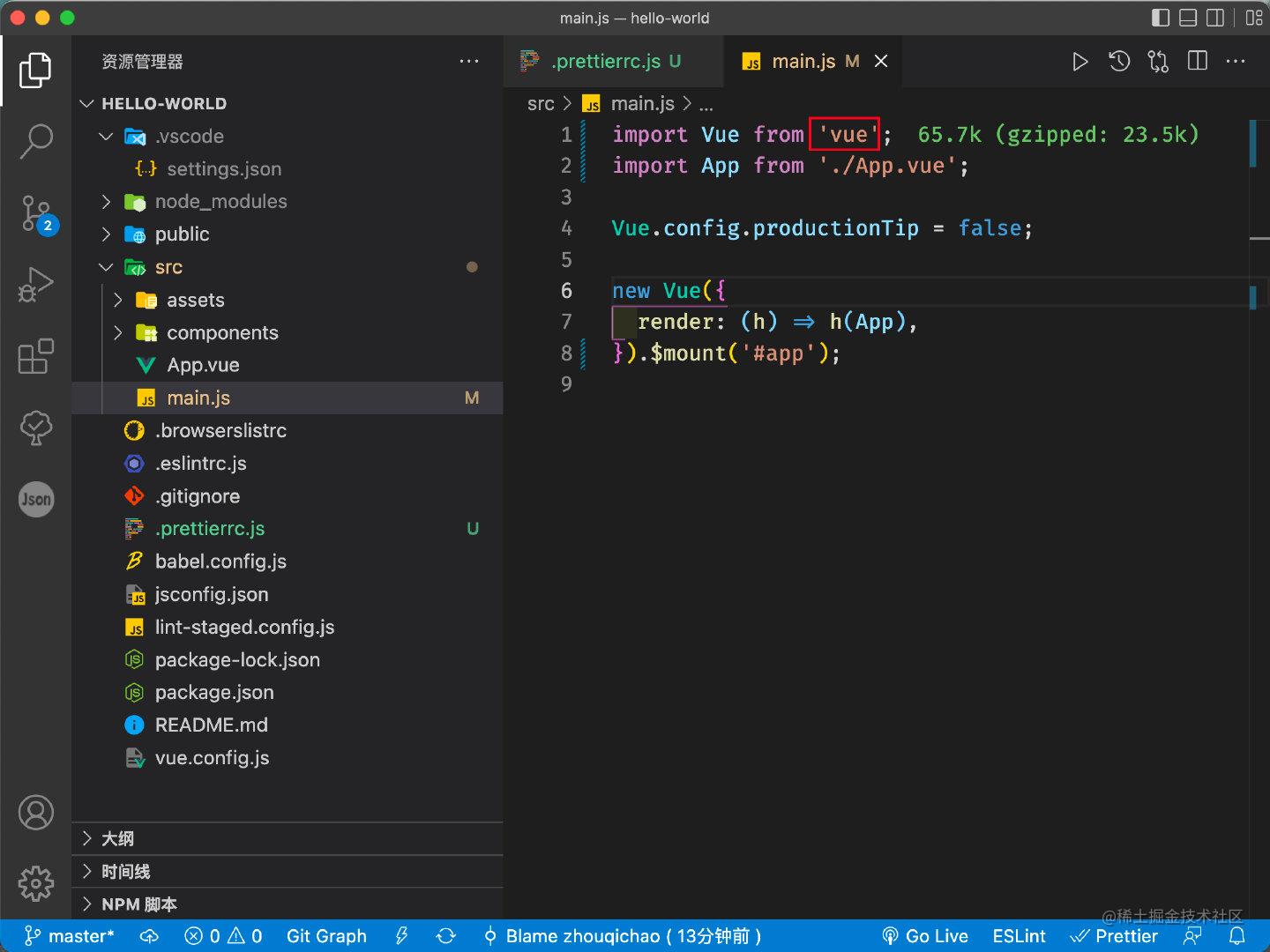Expand the node_modules folder
This screenshot has width=1270, height=952.
coord(220,202)
